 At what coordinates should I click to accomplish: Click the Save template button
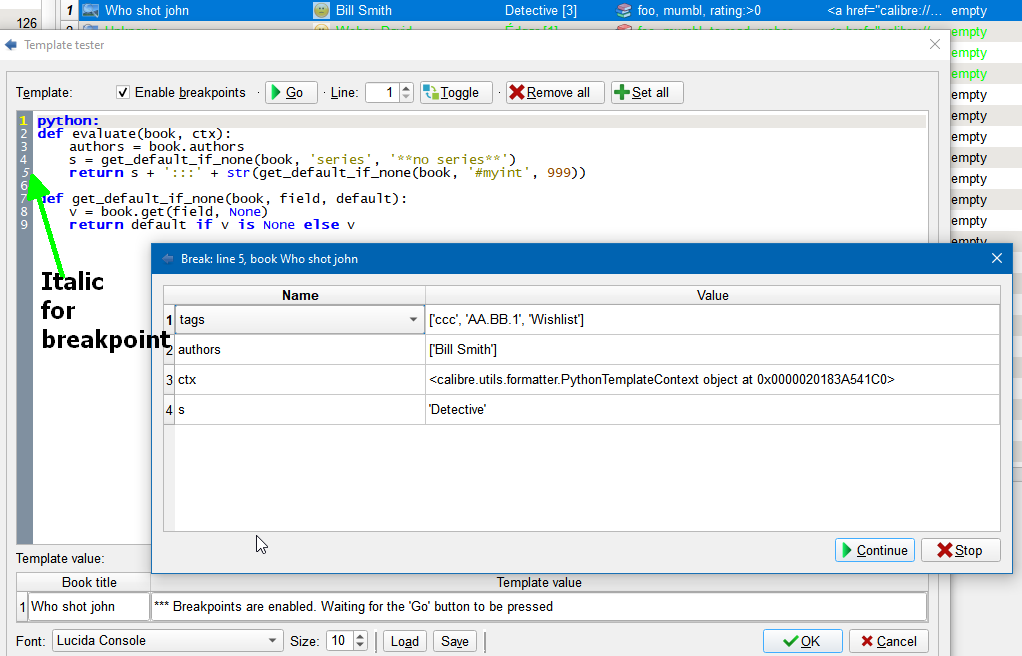454,641
